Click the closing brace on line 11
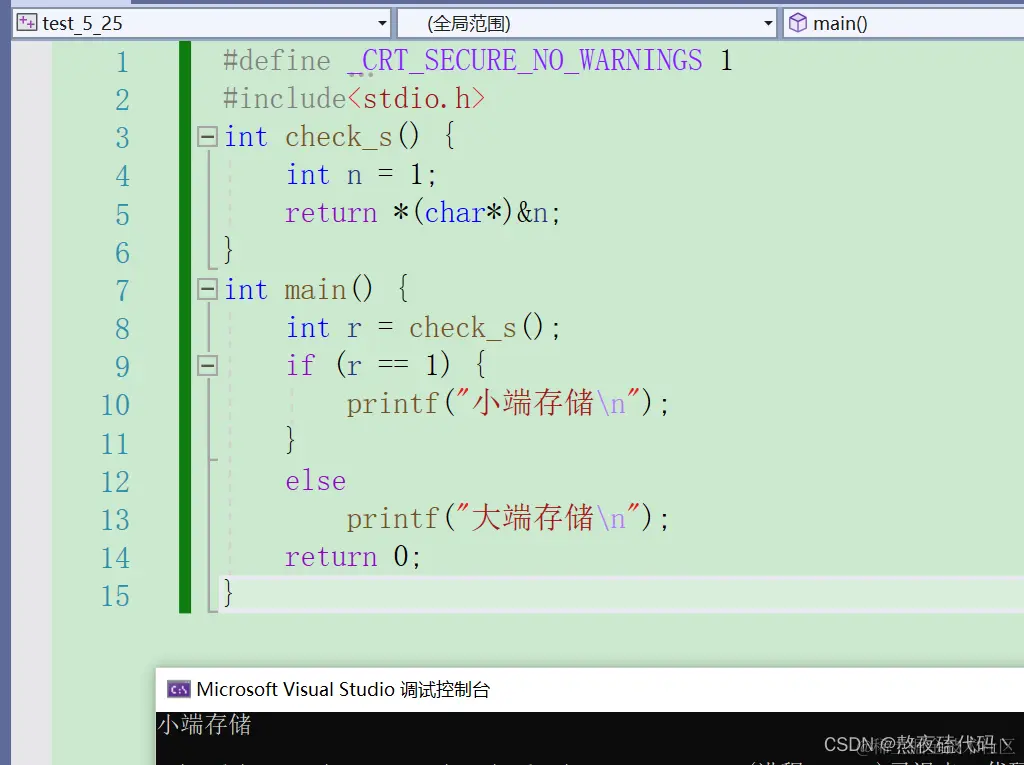The image size is (1024, 765). coord(291,440)
